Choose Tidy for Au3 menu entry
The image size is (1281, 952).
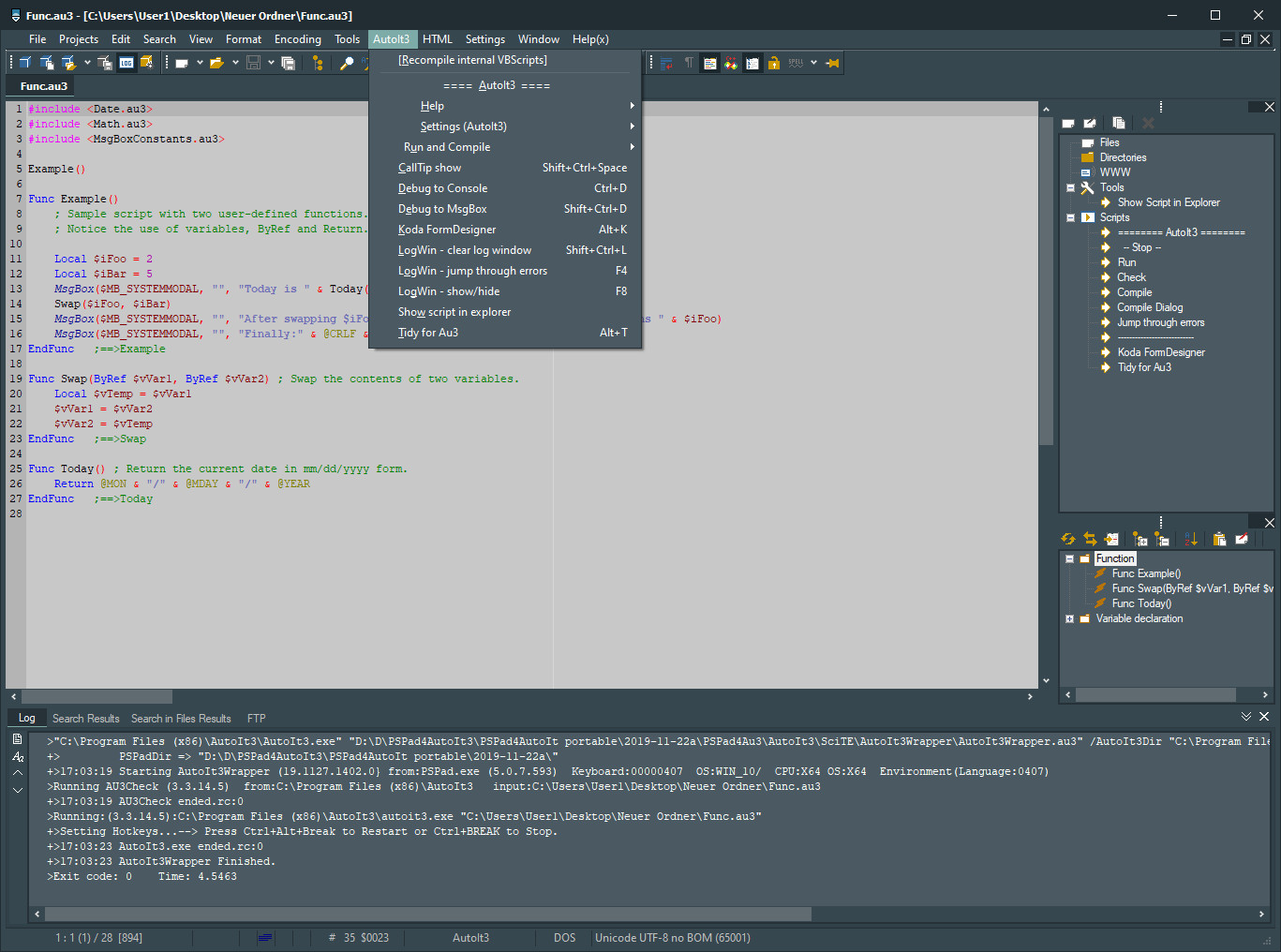428,333
